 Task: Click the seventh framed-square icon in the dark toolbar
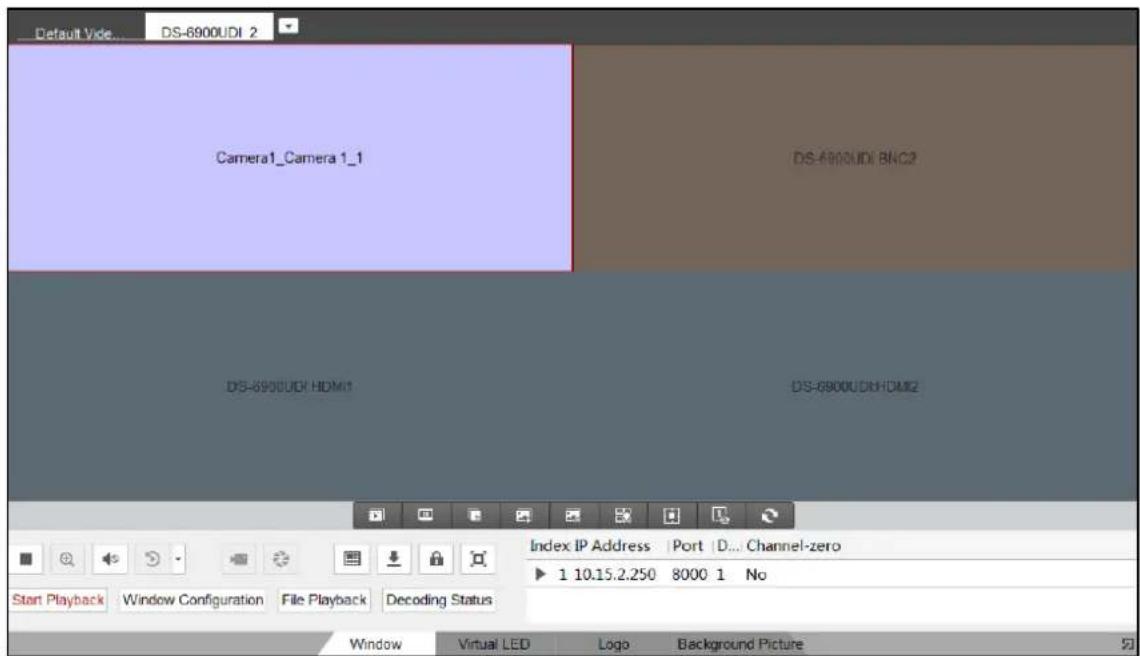[x=671, y=516]
